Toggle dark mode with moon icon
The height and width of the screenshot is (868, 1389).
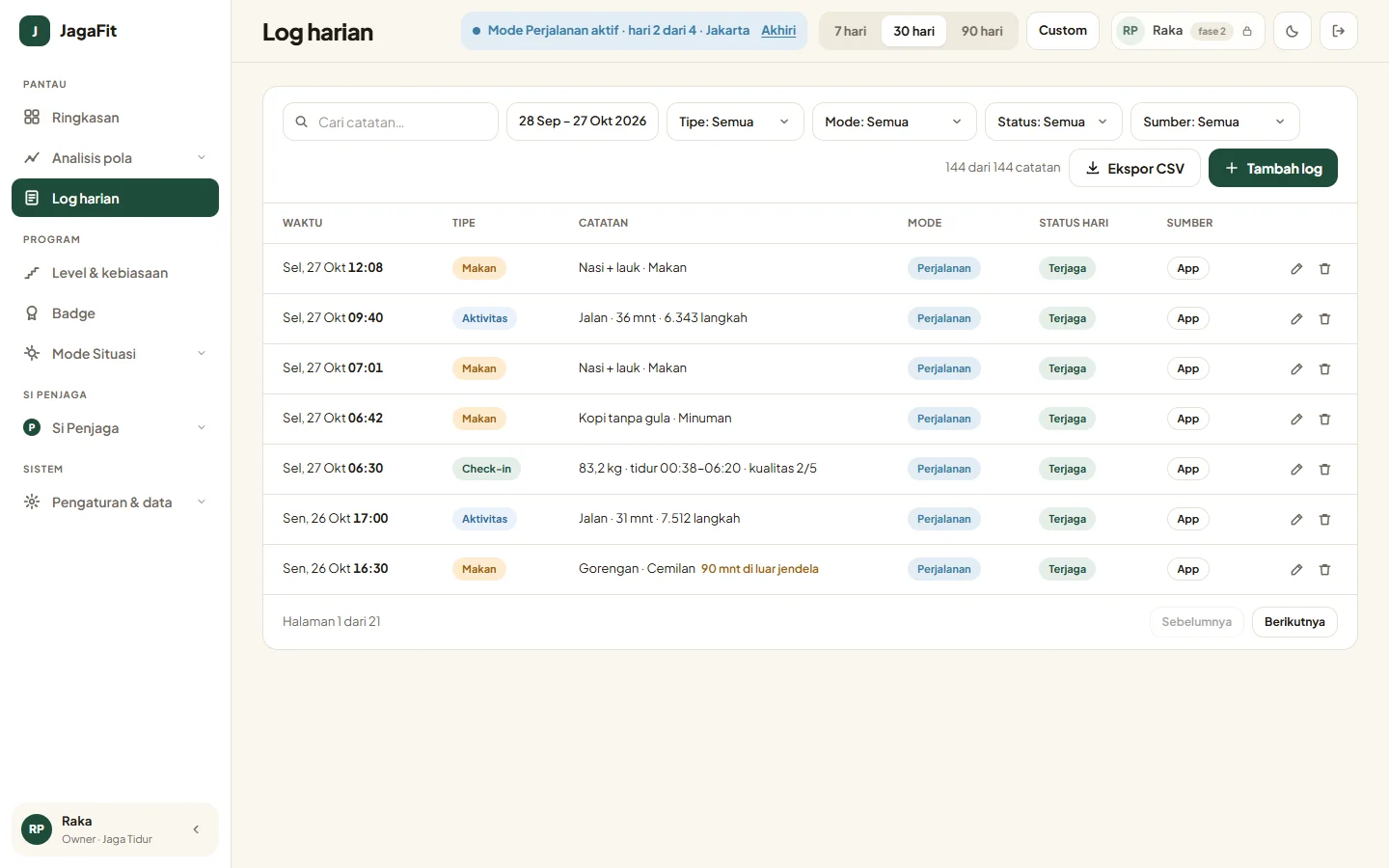tap(1292, 31)
